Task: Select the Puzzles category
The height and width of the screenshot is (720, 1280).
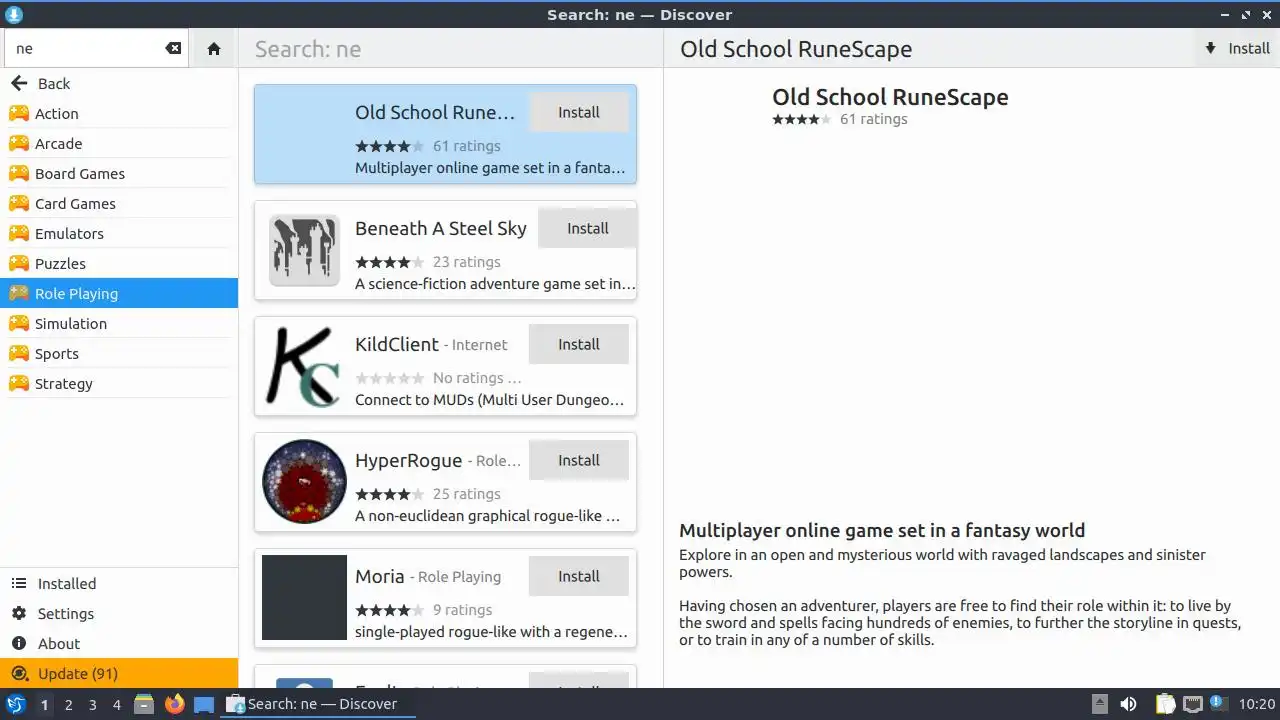Action: pyautogui.click(x=119, y=263)
